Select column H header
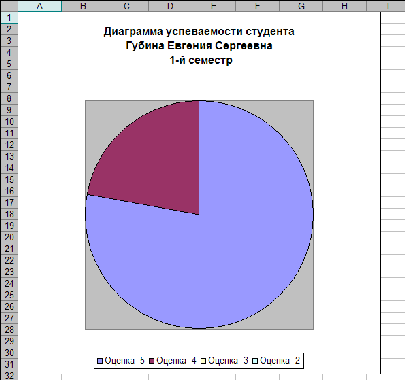406x381 pixels. pos(344,6)
